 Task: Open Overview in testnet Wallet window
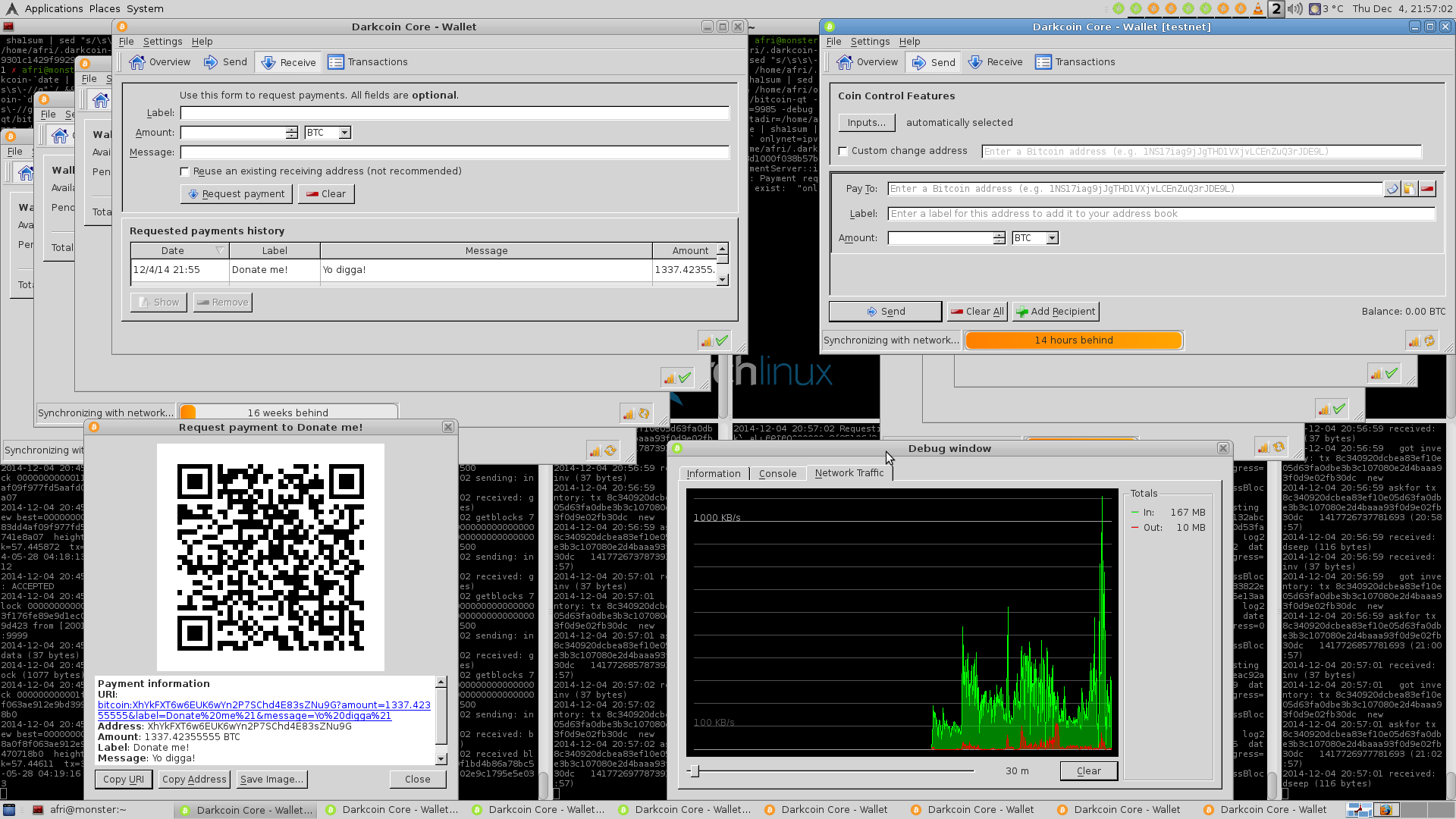click(868, 62)
